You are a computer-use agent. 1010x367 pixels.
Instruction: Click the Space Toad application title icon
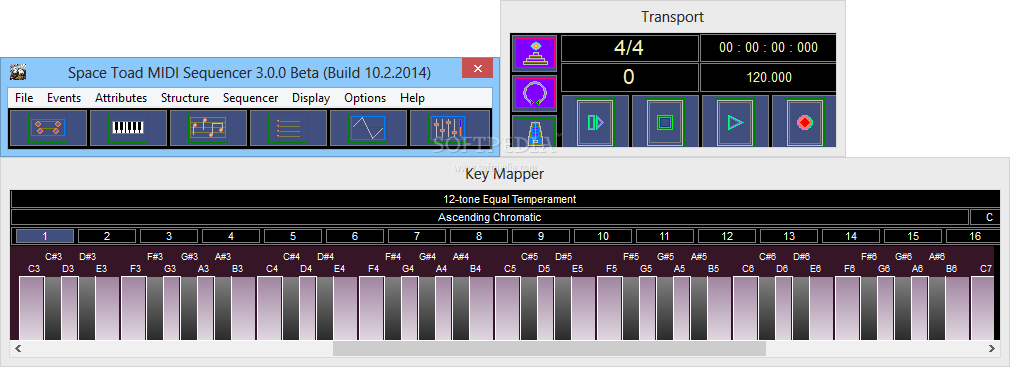click(x=17, y=72)
